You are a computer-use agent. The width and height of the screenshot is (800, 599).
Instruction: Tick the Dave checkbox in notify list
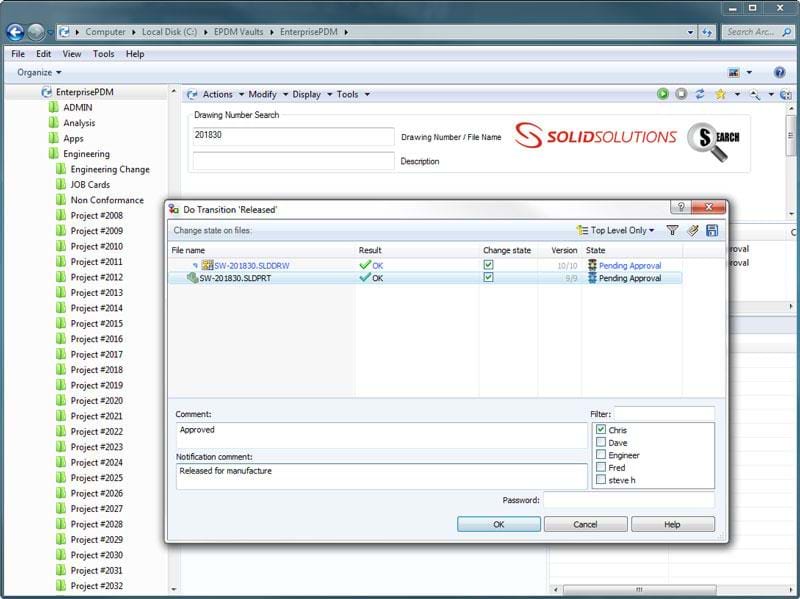click(601, 442)
